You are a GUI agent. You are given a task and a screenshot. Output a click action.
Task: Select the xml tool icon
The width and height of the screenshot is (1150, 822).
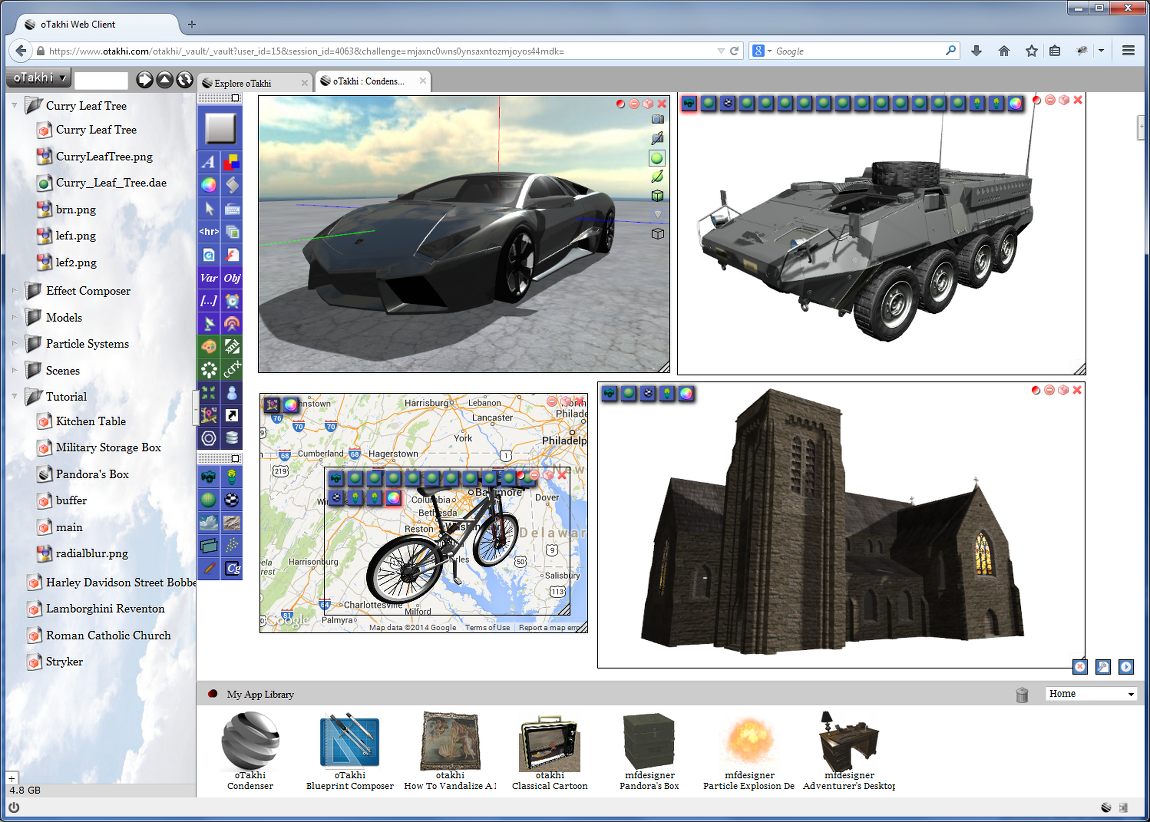point(232,346)
